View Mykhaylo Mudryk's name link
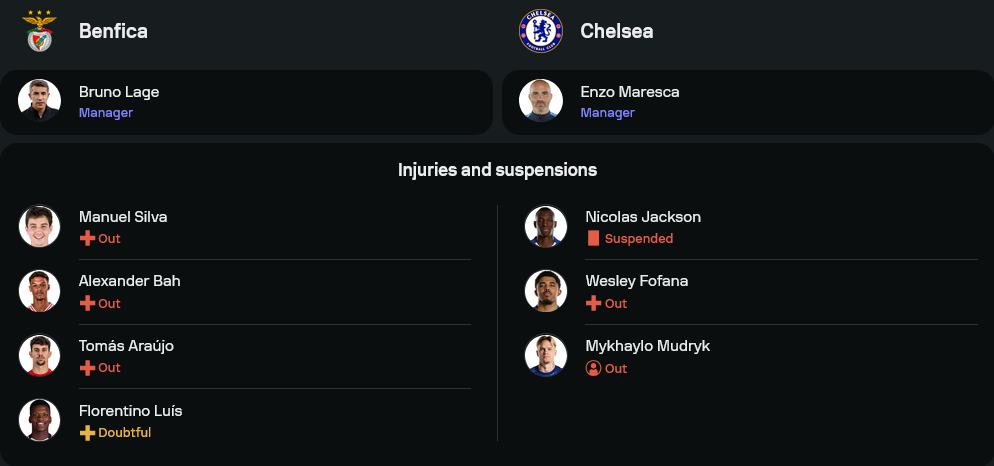 647,346
